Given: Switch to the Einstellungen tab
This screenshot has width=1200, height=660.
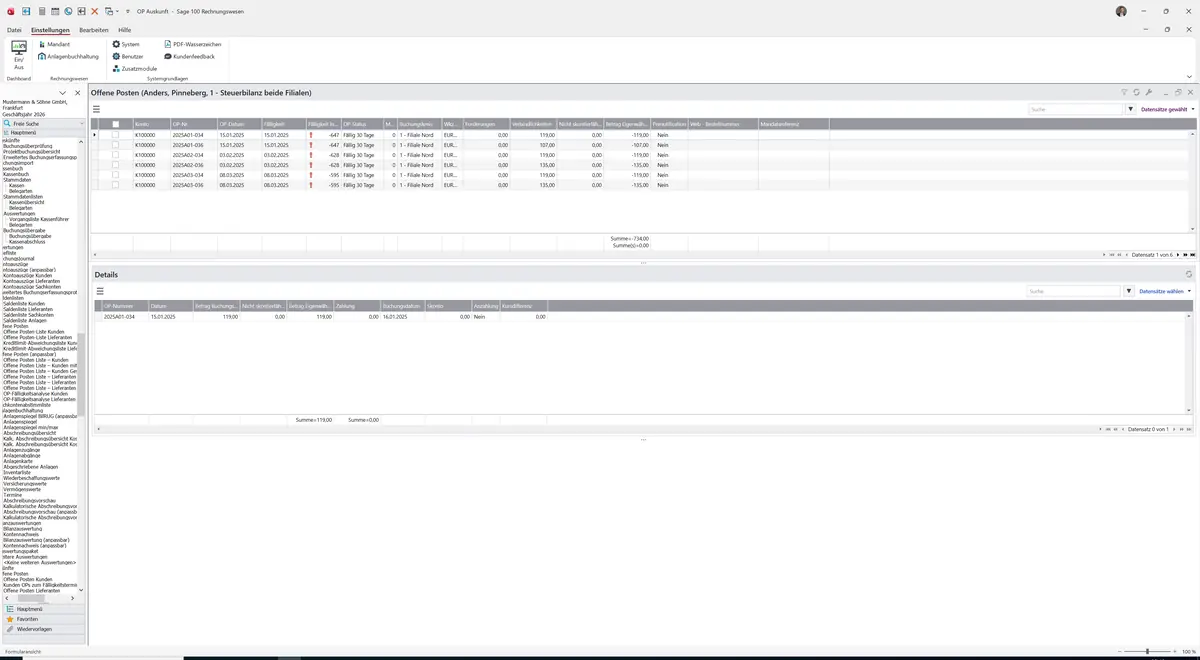Looking at the screenshot, I should [50, 30].
